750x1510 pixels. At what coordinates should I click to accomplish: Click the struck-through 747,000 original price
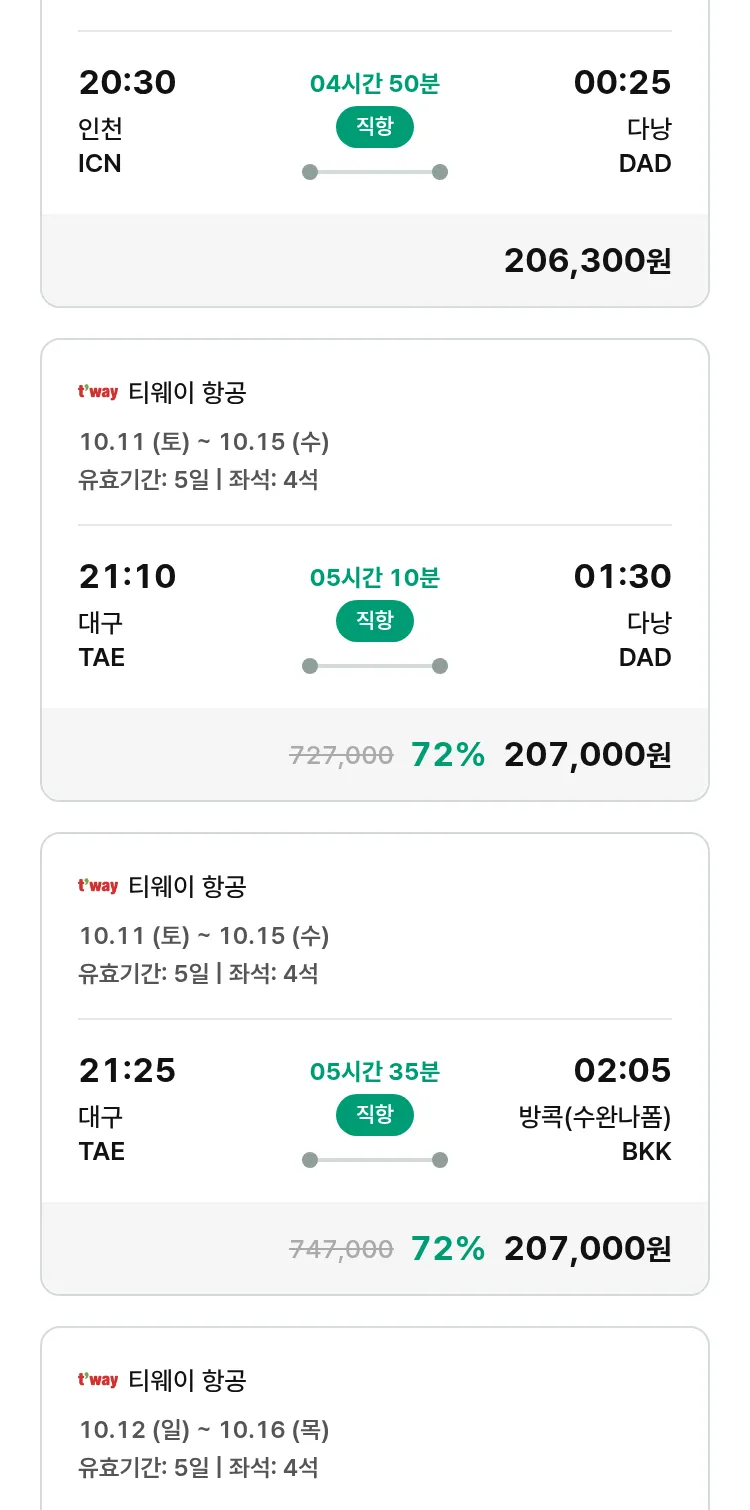click(341, 1249)
